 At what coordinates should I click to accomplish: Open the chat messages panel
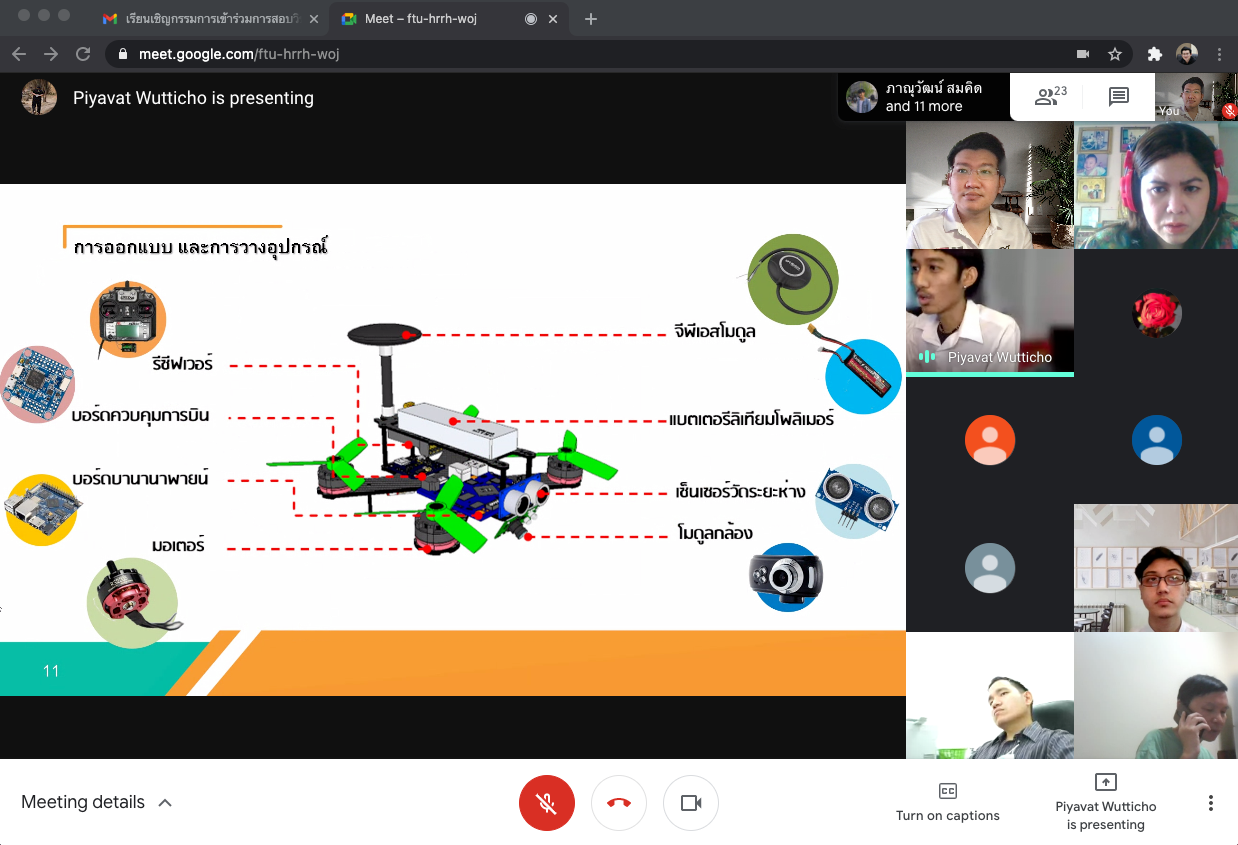point(1118,97)
